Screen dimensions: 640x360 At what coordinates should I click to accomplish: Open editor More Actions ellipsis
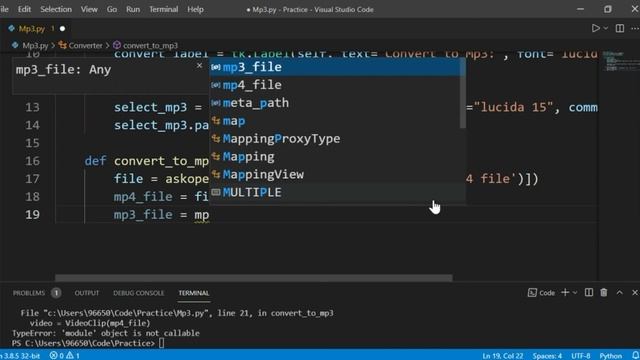(x=635, y=28)
